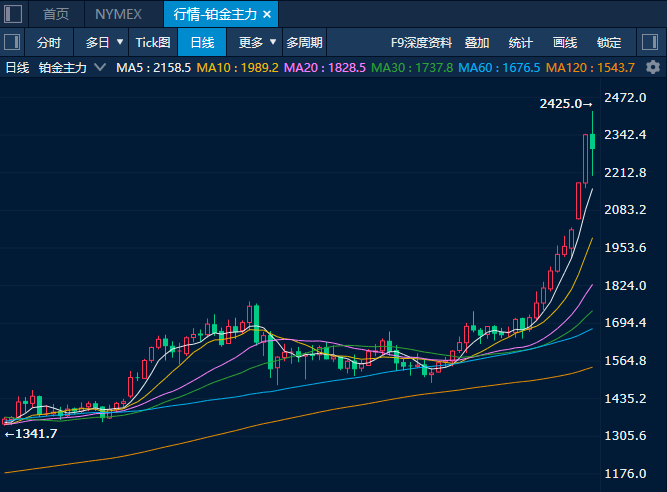Toggle the left sidebar panel icon
The height and width of the screenshot is (492, 667).
coord(12,43)
